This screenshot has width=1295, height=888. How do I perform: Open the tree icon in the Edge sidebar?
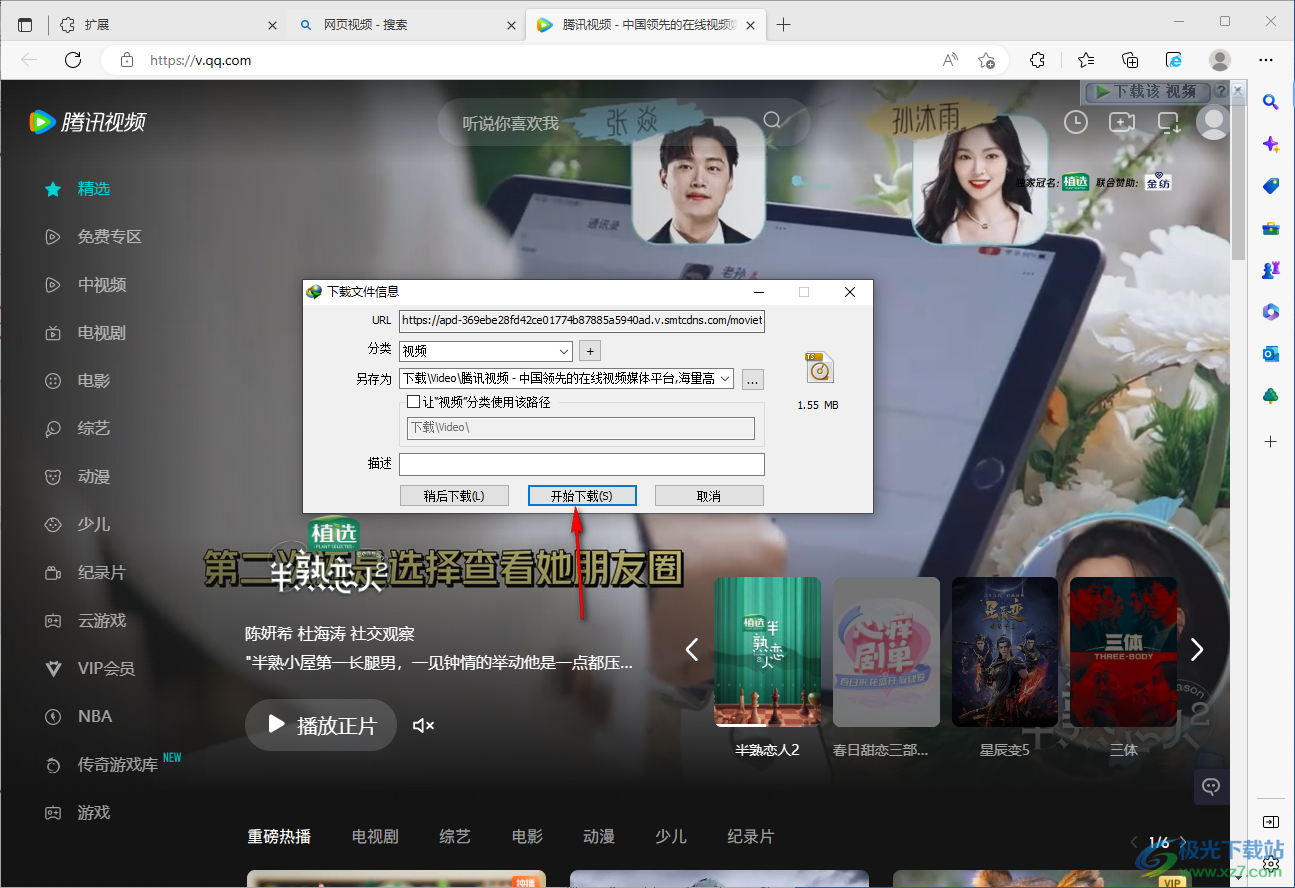(1270, 396)
